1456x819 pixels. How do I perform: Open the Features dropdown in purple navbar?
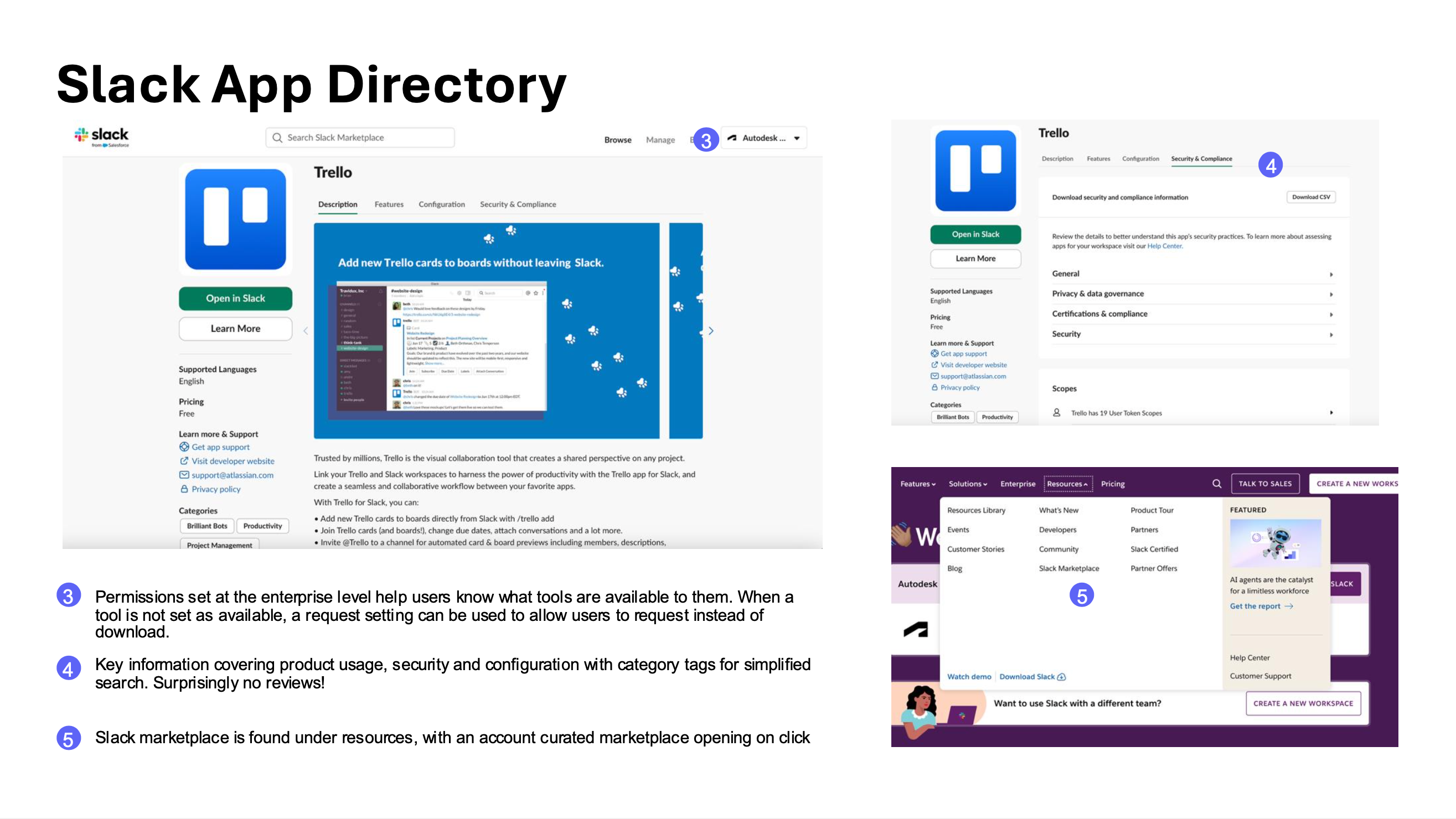[x=918, y=484]
